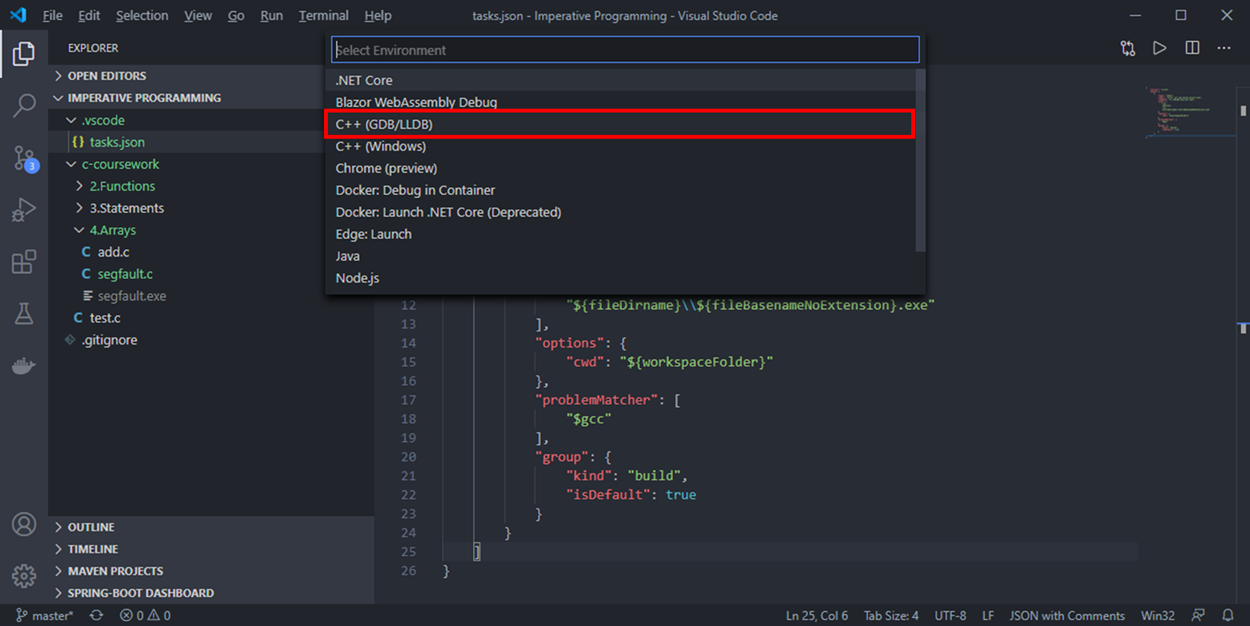The width and height of the screenshot is (1250, 626).
Task: Click the errors and warnings indicator
Action: pyautogui.click(x=145, y=616)
